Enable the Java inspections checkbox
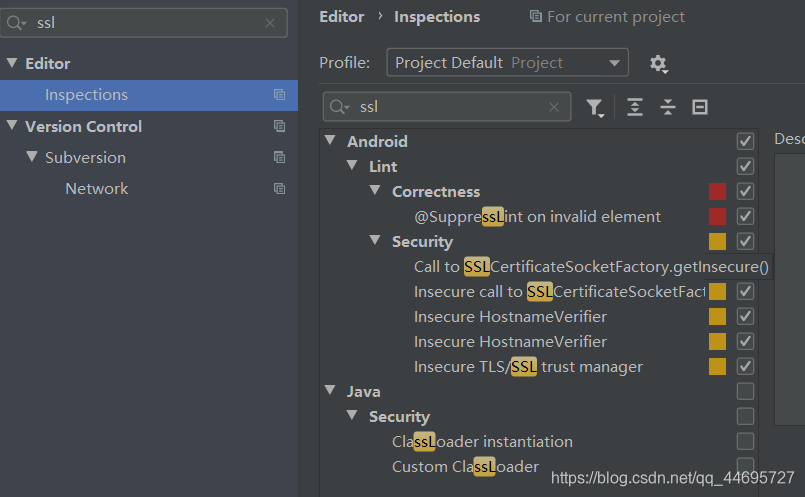This screenshot has height=497, width=805. coord(745,391)
